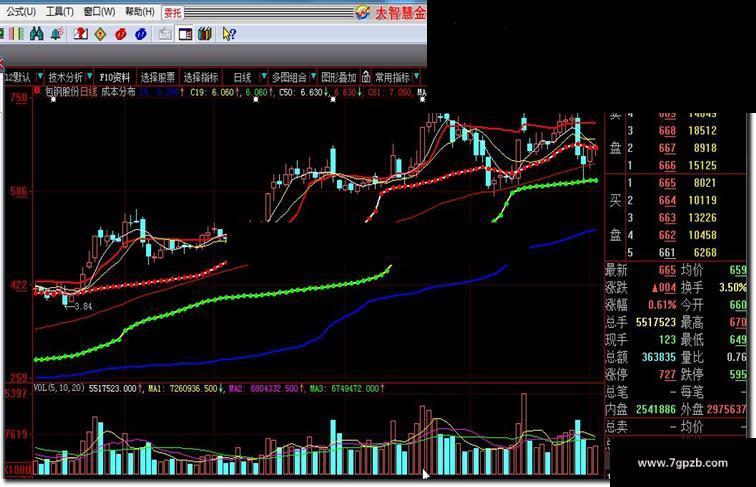This screenshot has height=487, width=756.
Task: Click the 技术分析 tab
Action: (x=66, y=77)
